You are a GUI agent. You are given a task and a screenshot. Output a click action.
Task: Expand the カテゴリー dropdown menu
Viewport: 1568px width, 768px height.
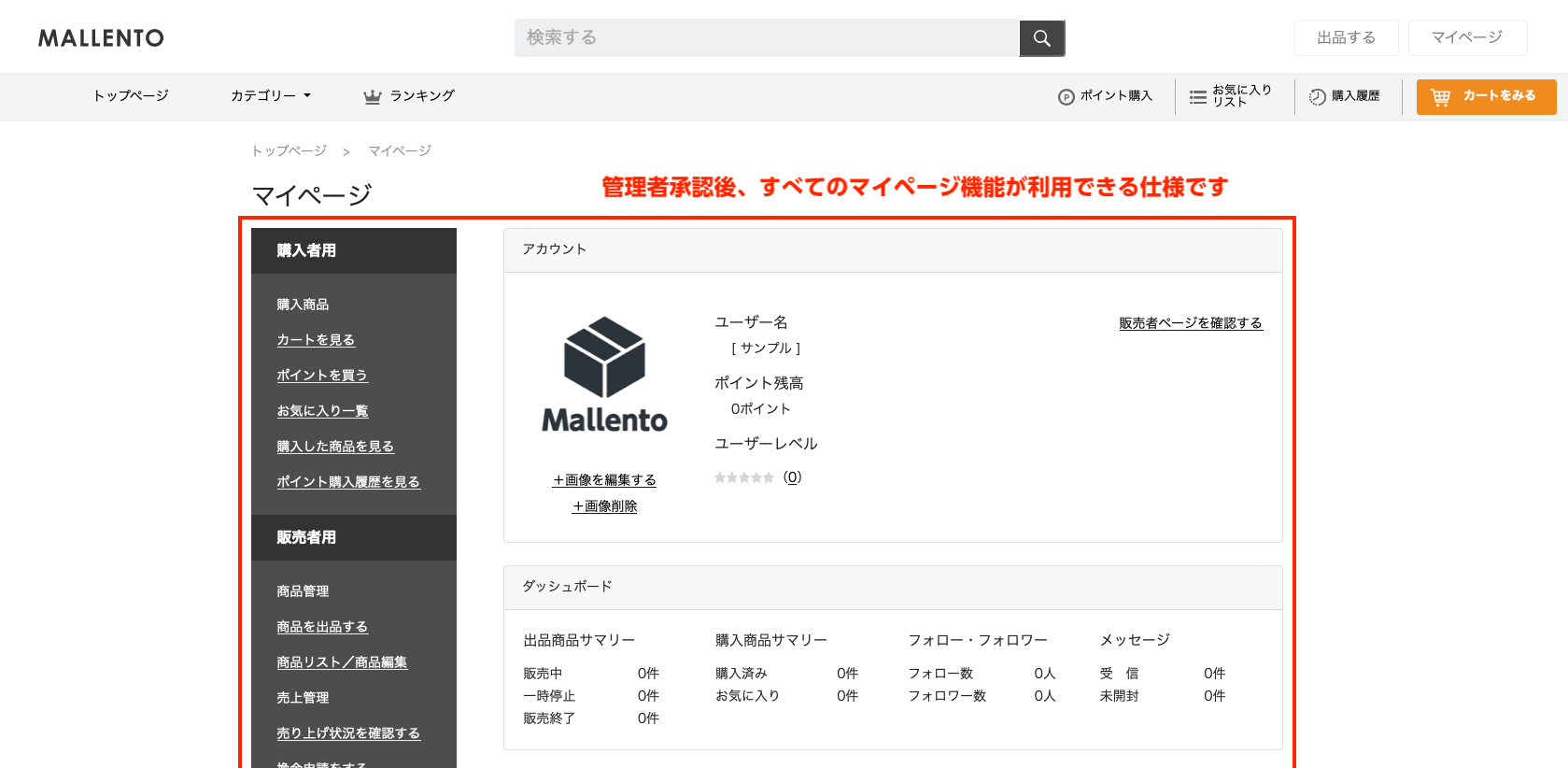tap(270, 96)
